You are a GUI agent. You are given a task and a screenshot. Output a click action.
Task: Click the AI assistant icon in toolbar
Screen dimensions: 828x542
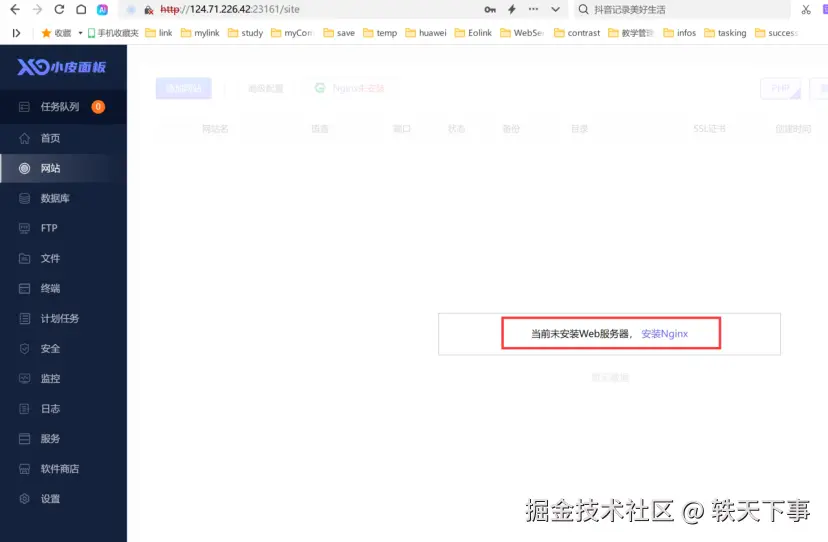tap(102, 10)
